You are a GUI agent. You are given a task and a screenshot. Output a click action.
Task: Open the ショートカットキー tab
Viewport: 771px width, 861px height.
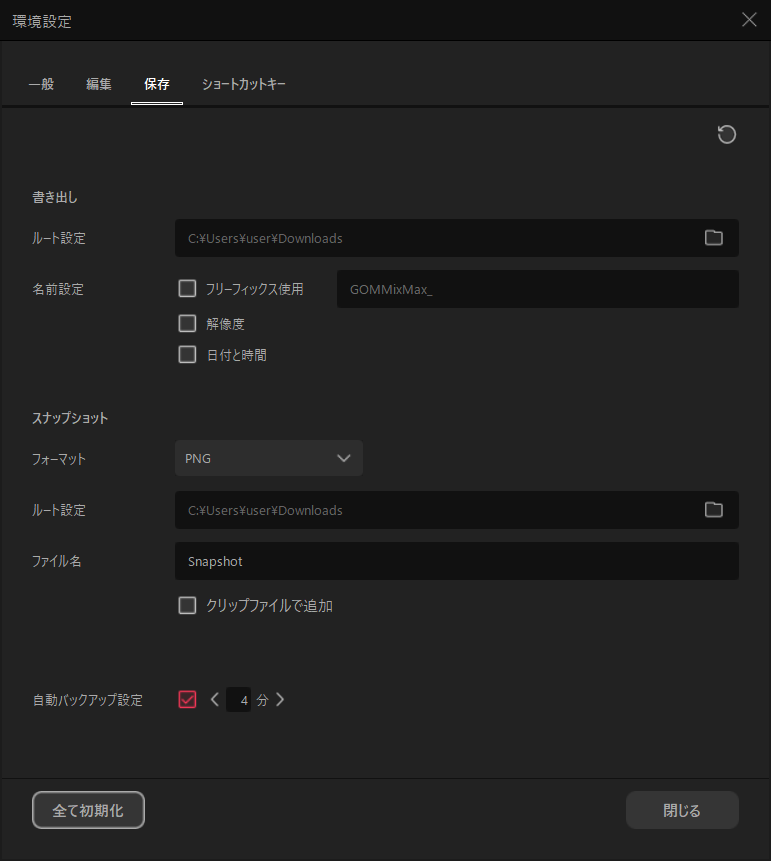click(243, 85)
